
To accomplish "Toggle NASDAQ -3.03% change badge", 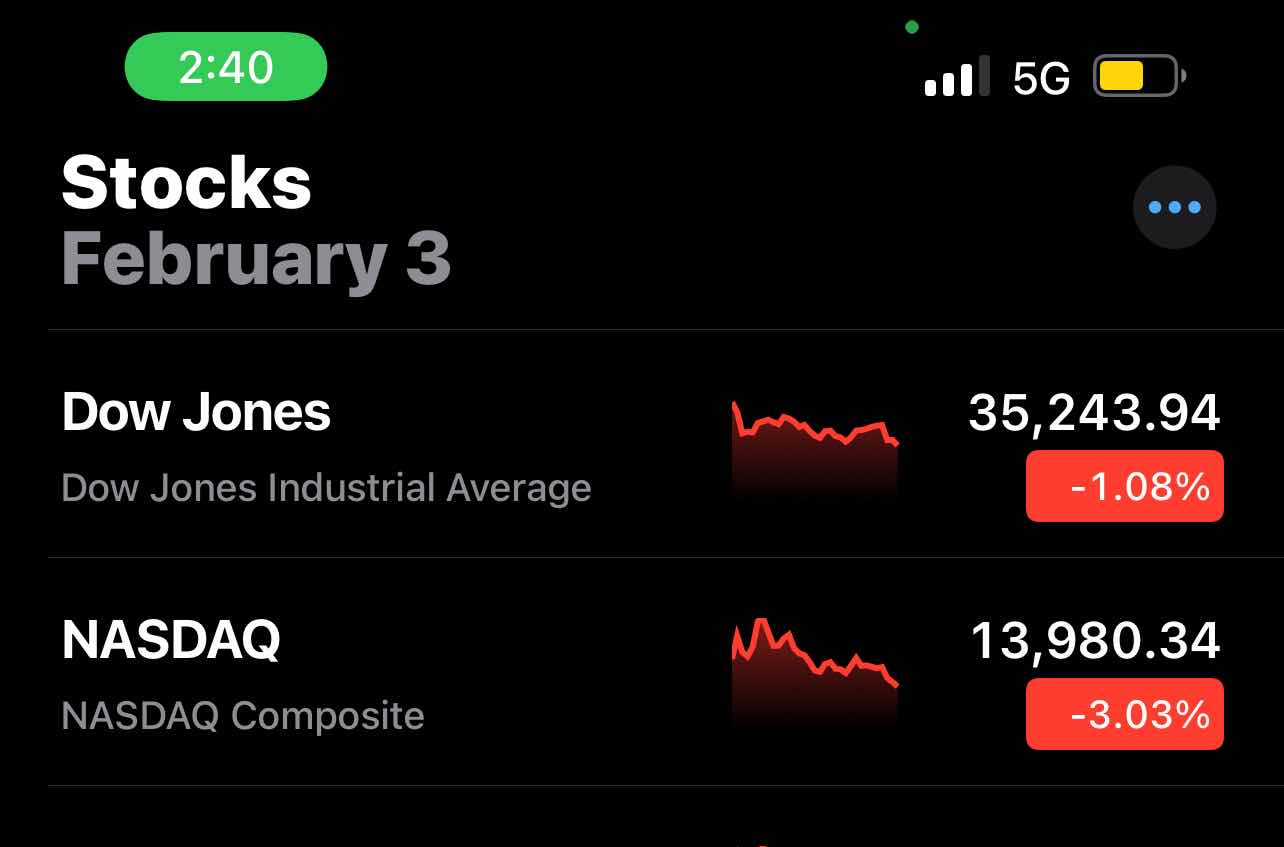I will tap(1125, 714).
